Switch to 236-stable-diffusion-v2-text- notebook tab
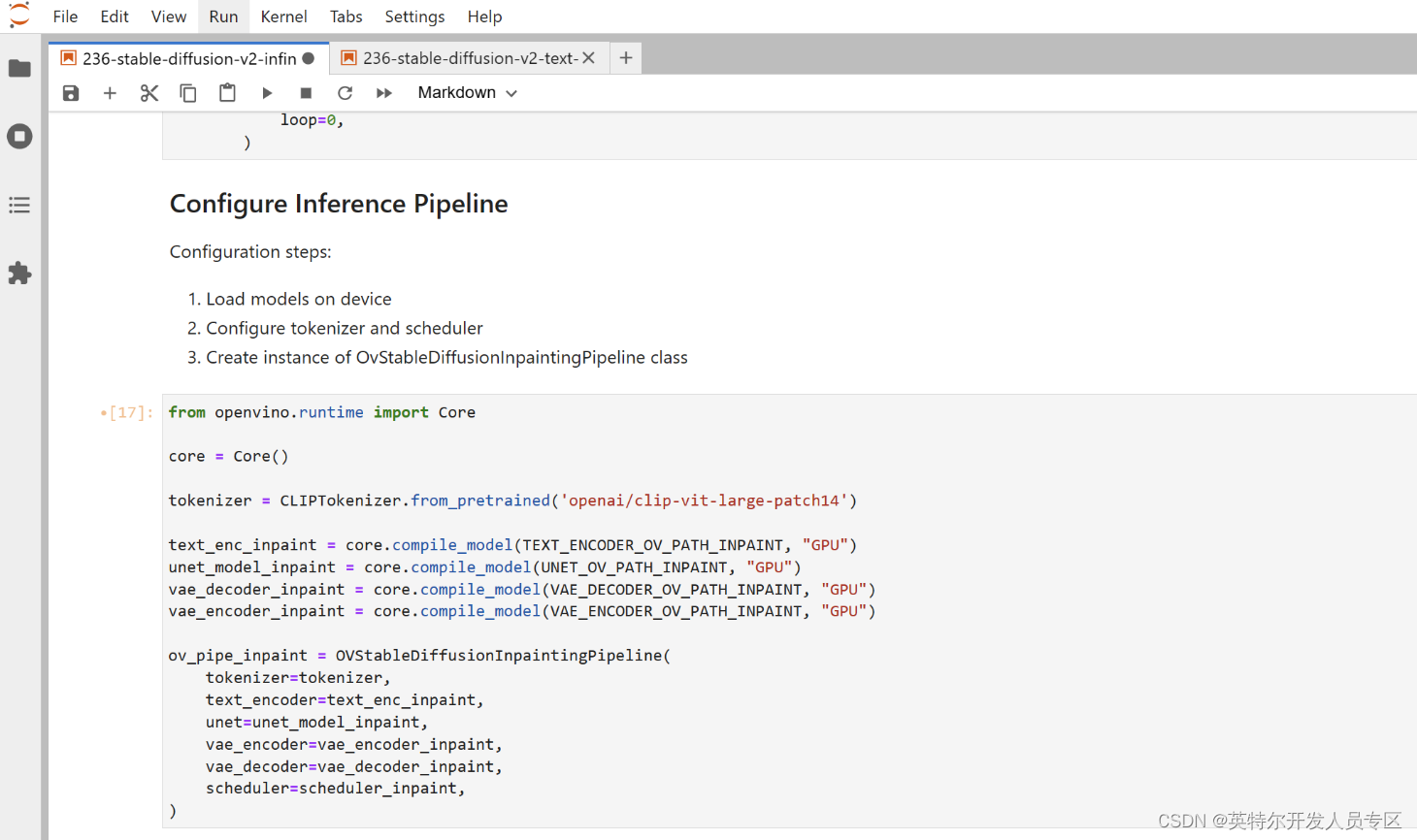 (470, 58)
